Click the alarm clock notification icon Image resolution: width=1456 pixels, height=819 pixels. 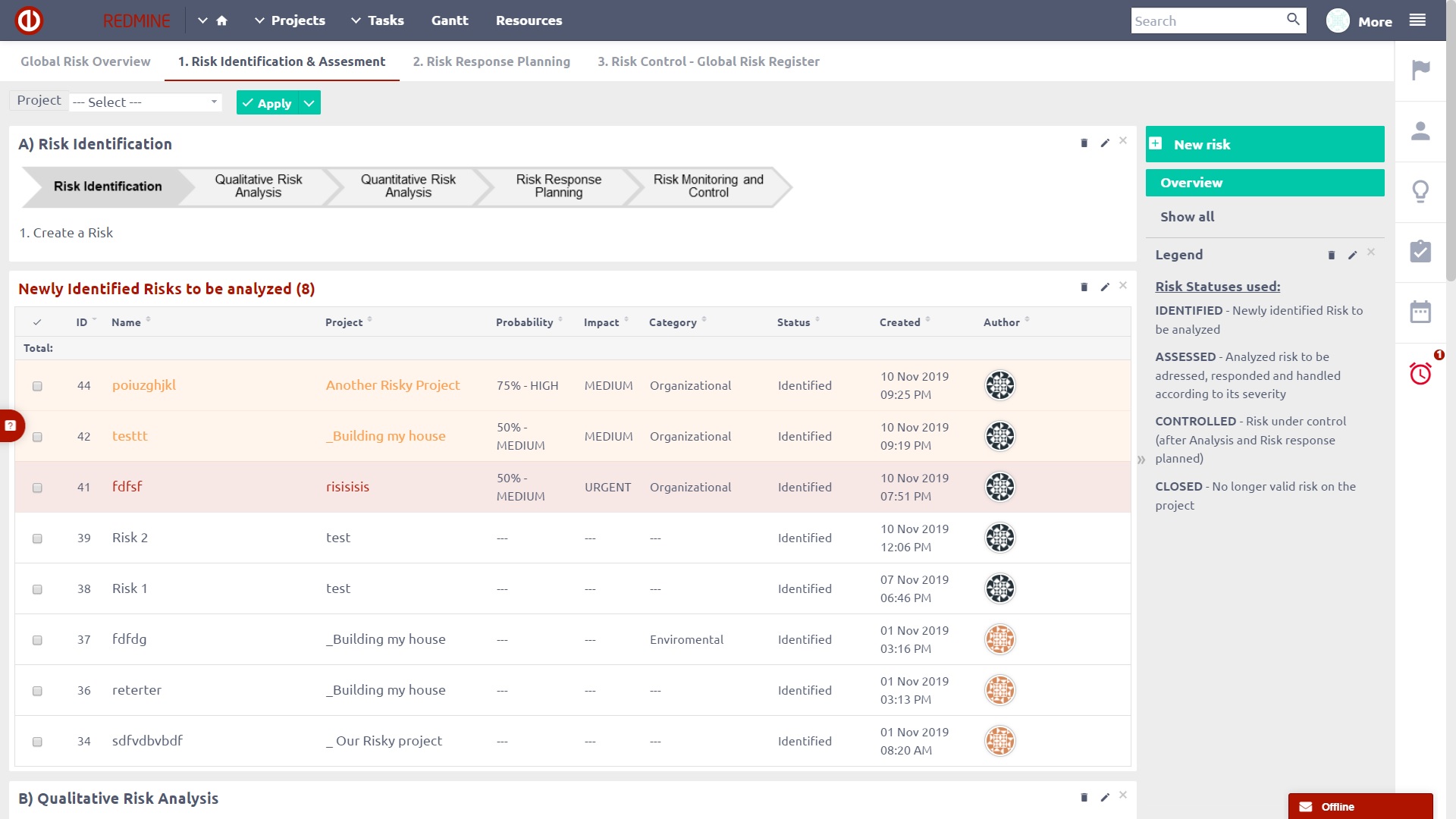(x=1420, y=373)
